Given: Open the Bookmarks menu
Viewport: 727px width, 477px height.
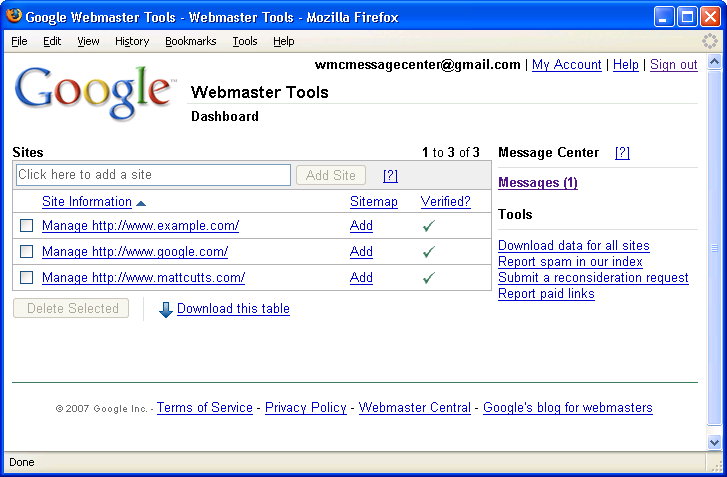Looking at the screenshot, I should (x=191, y=41).
